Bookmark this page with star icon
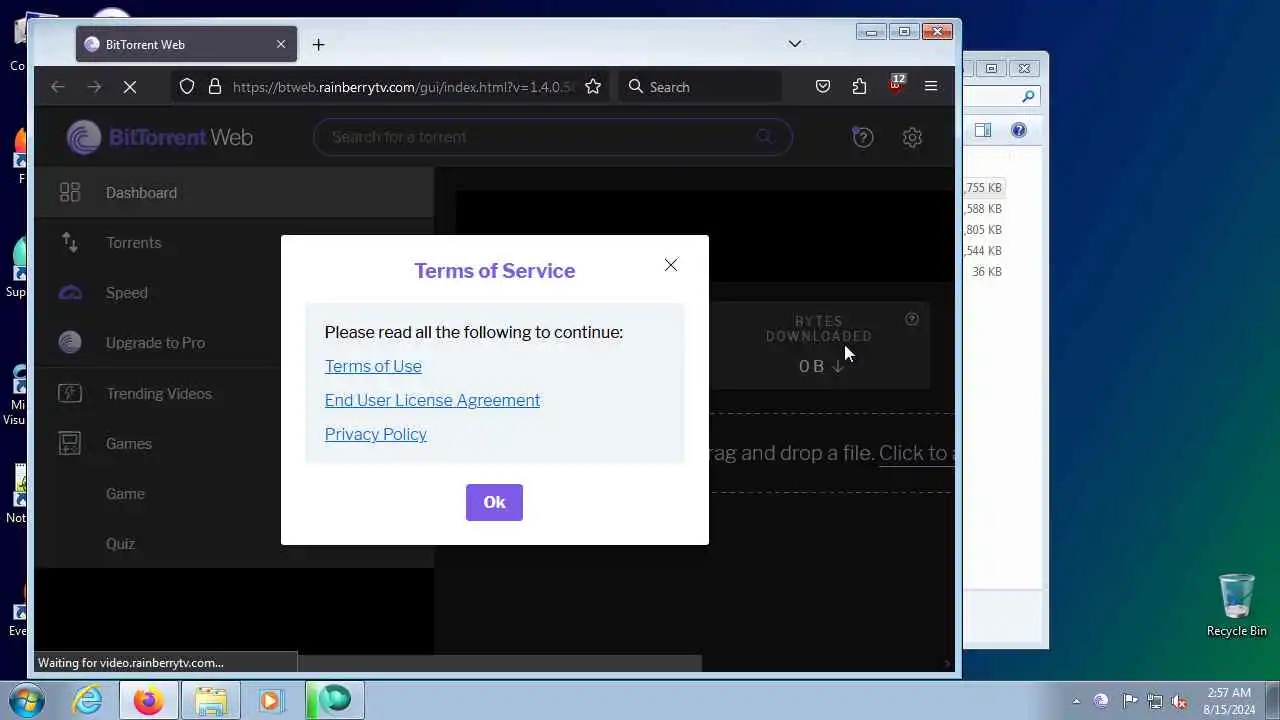The width and height of the screenshot is (1280, 720). [x=593, y=87]
